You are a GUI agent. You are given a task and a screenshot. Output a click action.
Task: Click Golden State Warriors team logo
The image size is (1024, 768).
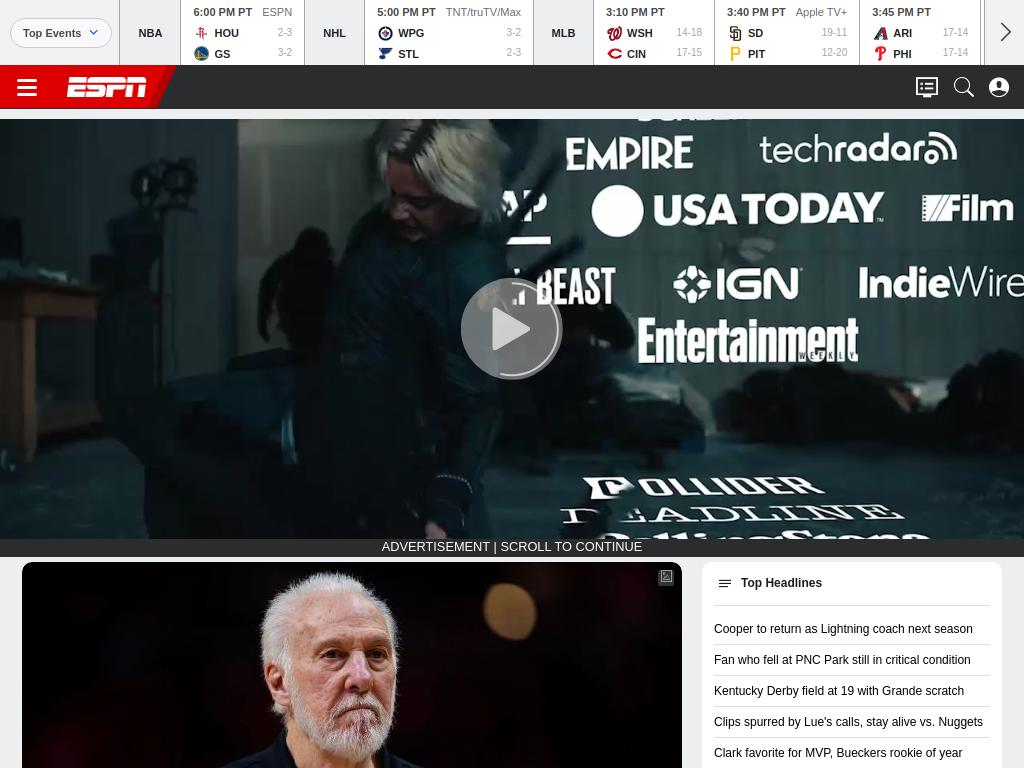pos(201,54)
